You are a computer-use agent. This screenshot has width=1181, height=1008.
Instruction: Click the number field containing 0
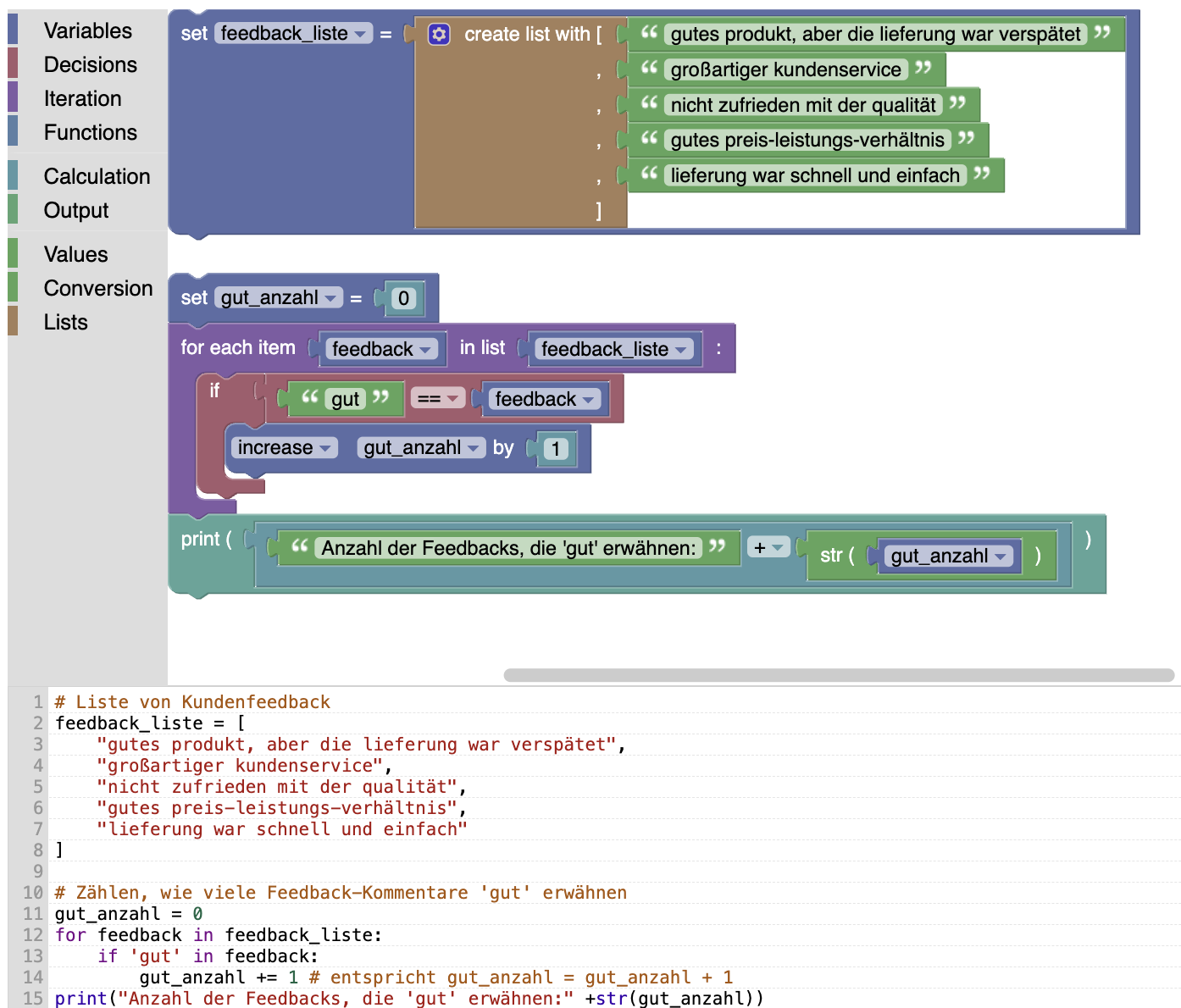point(403,298)
